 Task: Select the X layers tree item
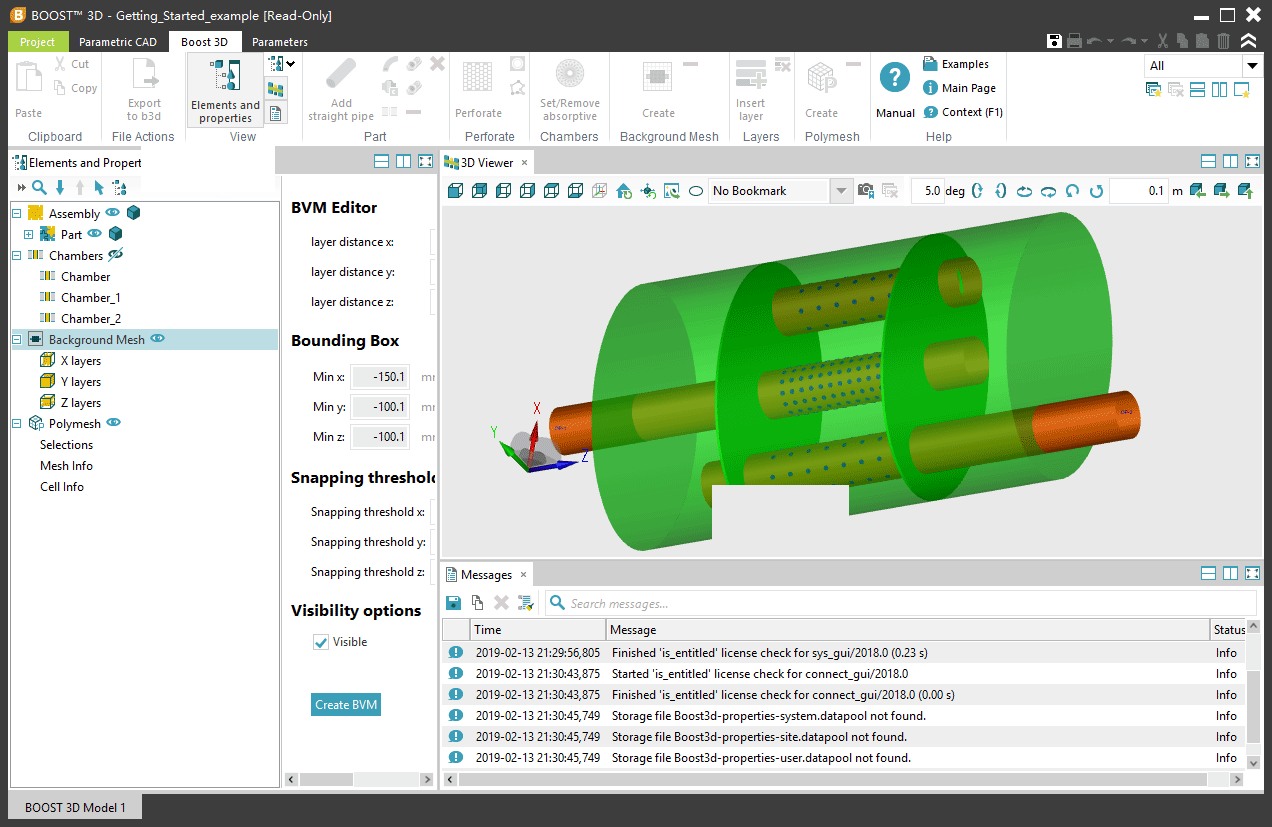pos(80,360)
